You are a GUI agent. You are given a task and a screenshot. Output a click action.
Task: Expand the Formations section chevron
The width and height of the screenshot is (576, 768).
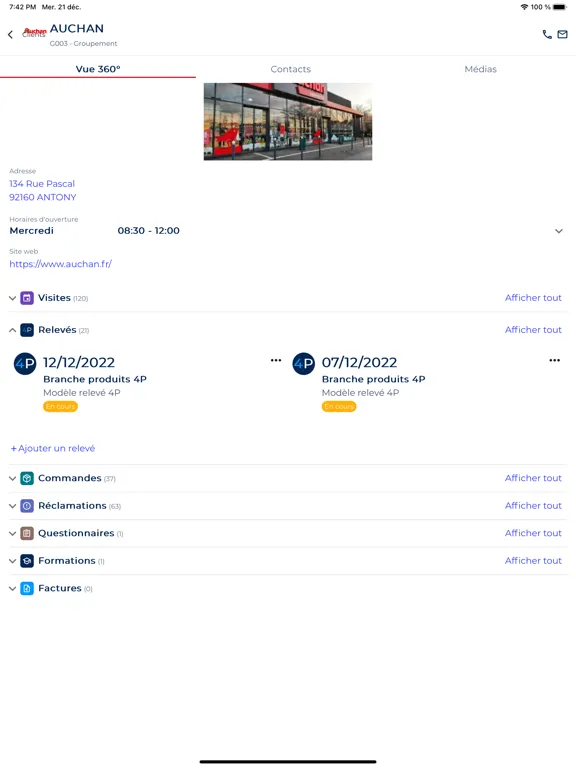pyautogui.click(x=12, y=561)
